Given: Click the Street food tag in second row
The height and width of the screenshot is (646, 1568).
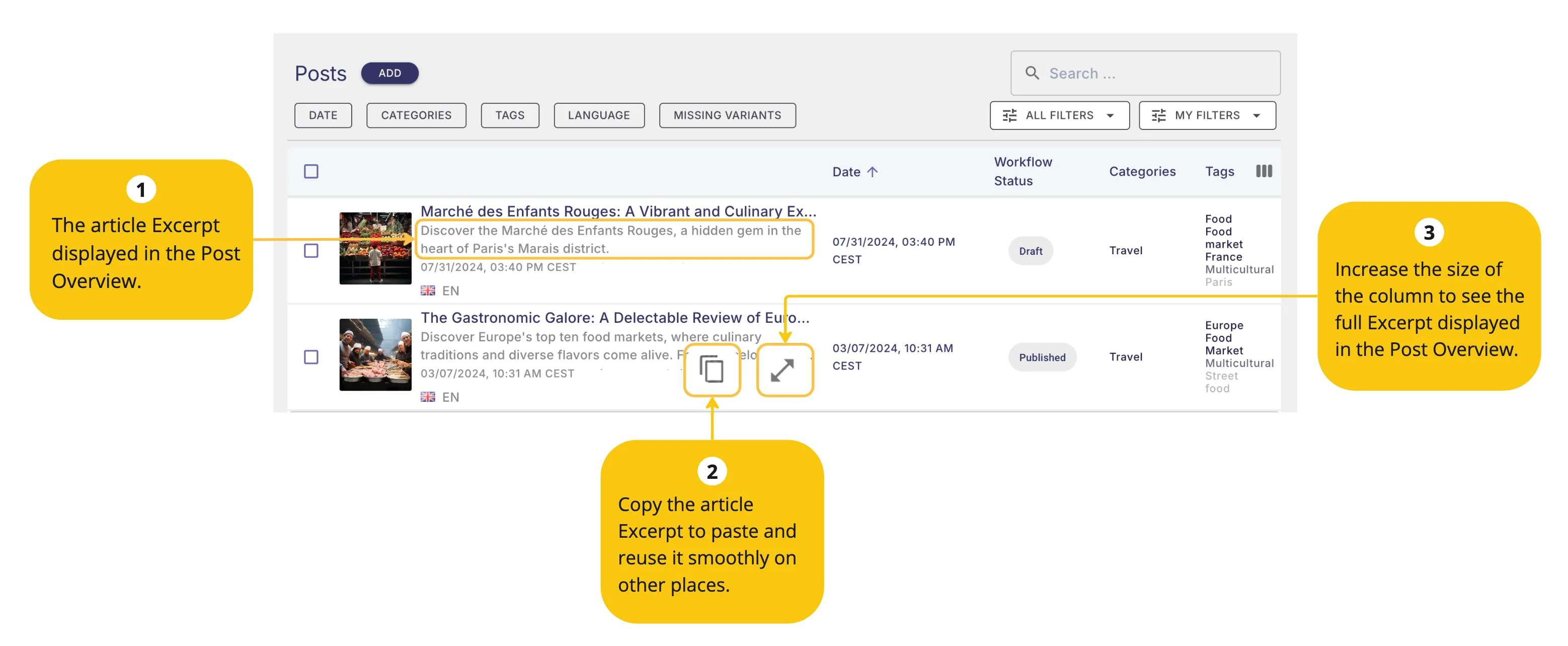Looking at the screenshot, I should point(1221,382).
